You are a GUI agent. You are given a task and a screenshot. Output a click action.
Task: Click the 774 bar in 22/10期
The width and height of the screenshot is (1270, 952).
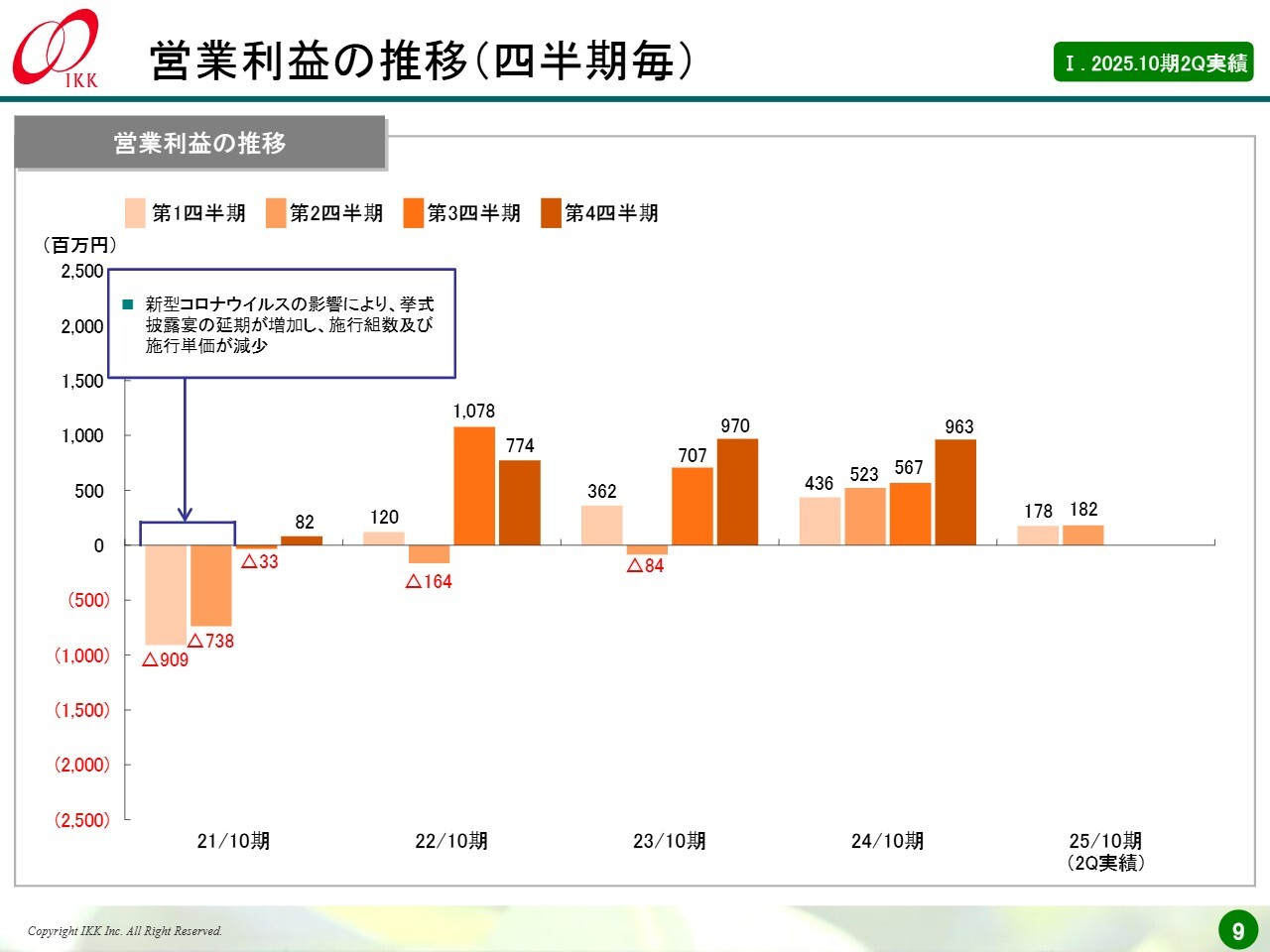[520, 503]
